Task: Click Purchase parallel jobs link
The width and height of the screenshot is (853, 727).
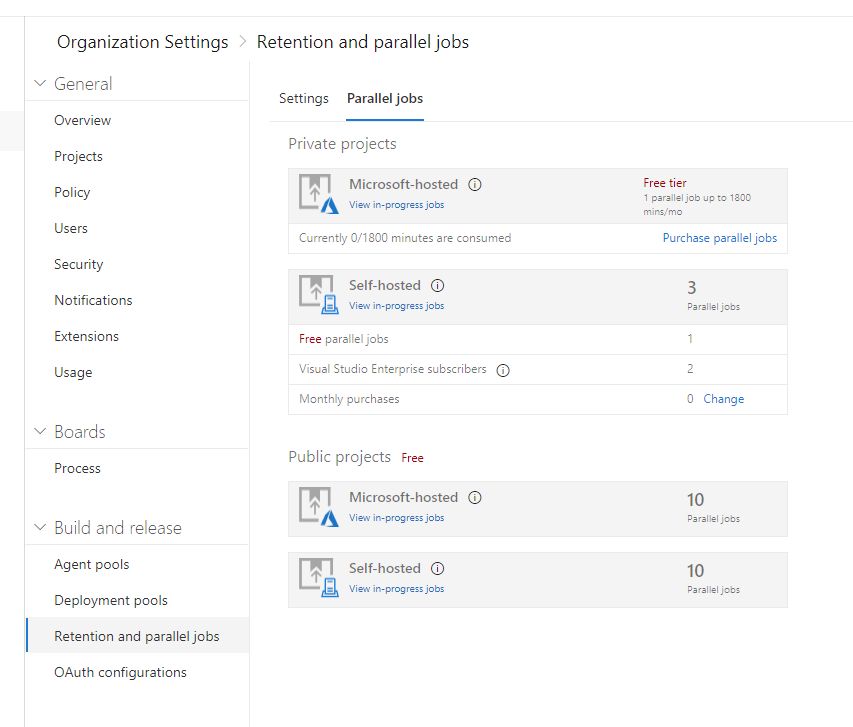Action: point(720,238)
